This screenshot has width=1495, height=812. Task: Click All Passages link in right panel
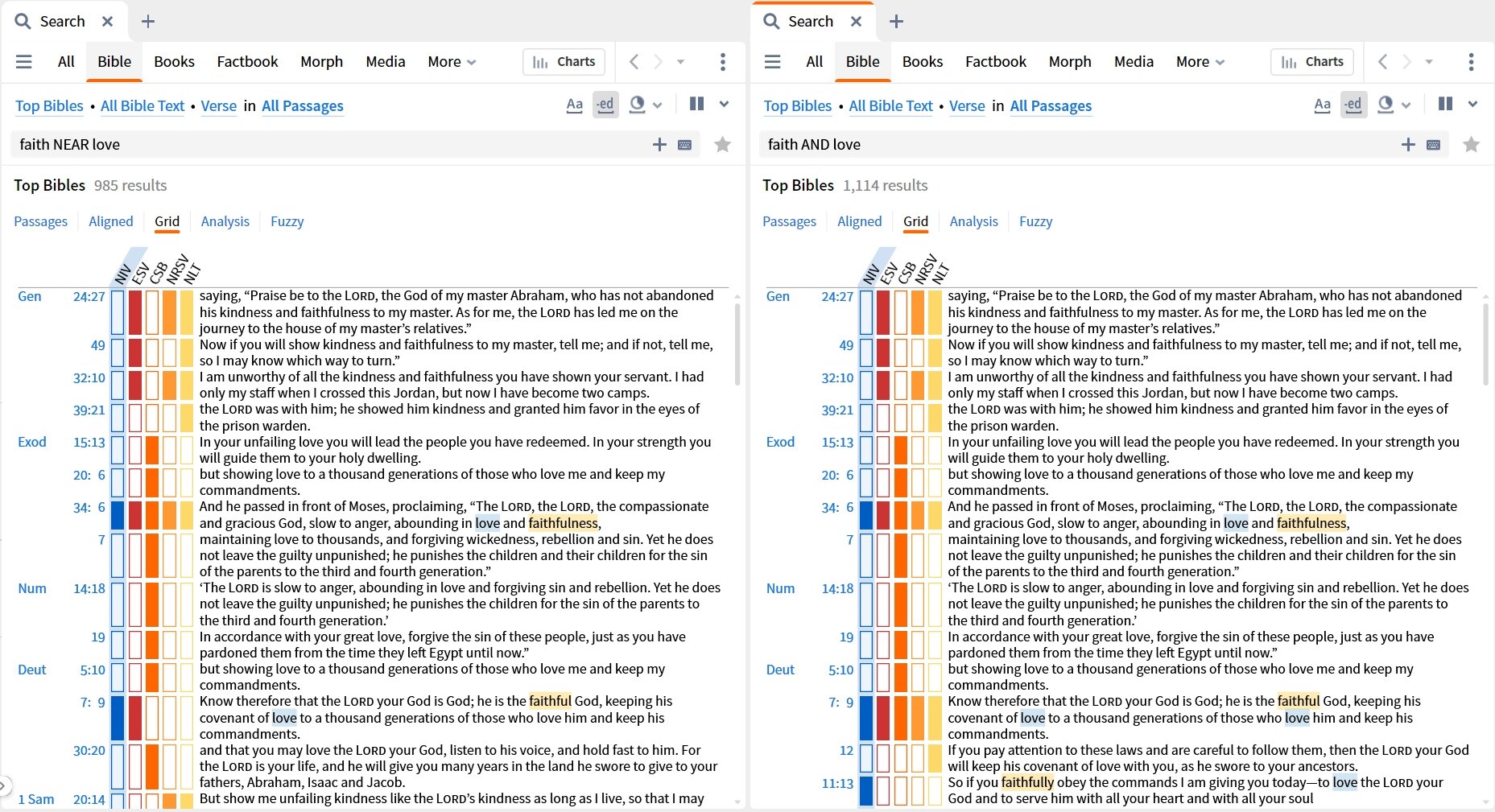(x=1051, y=106)
